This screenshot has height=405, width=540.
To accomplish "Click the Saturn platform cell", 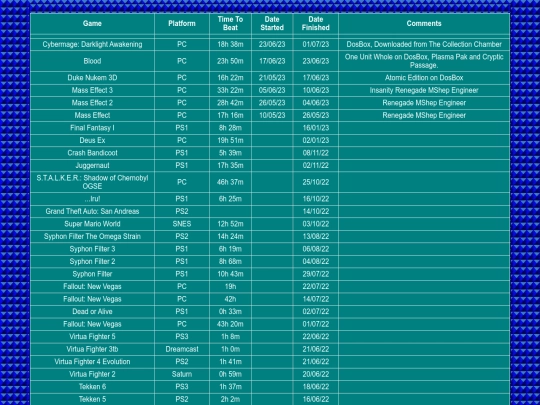I will (182, 374).
